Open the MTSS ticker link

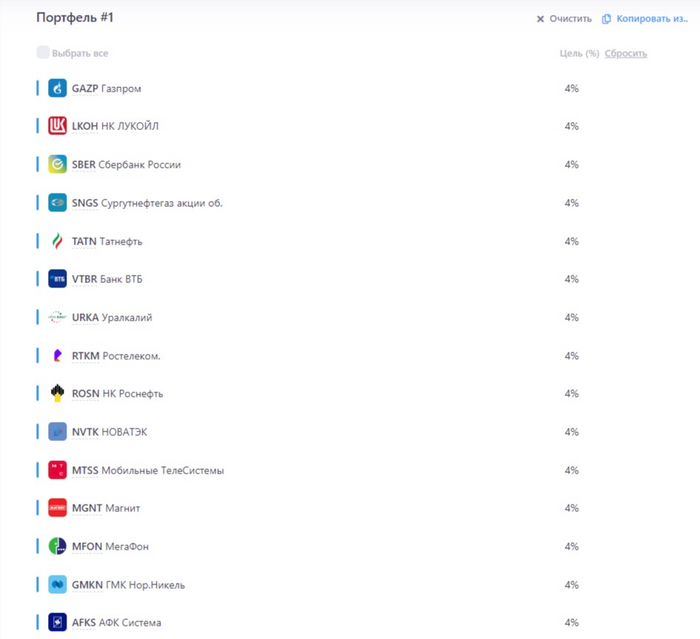[85, 470]
